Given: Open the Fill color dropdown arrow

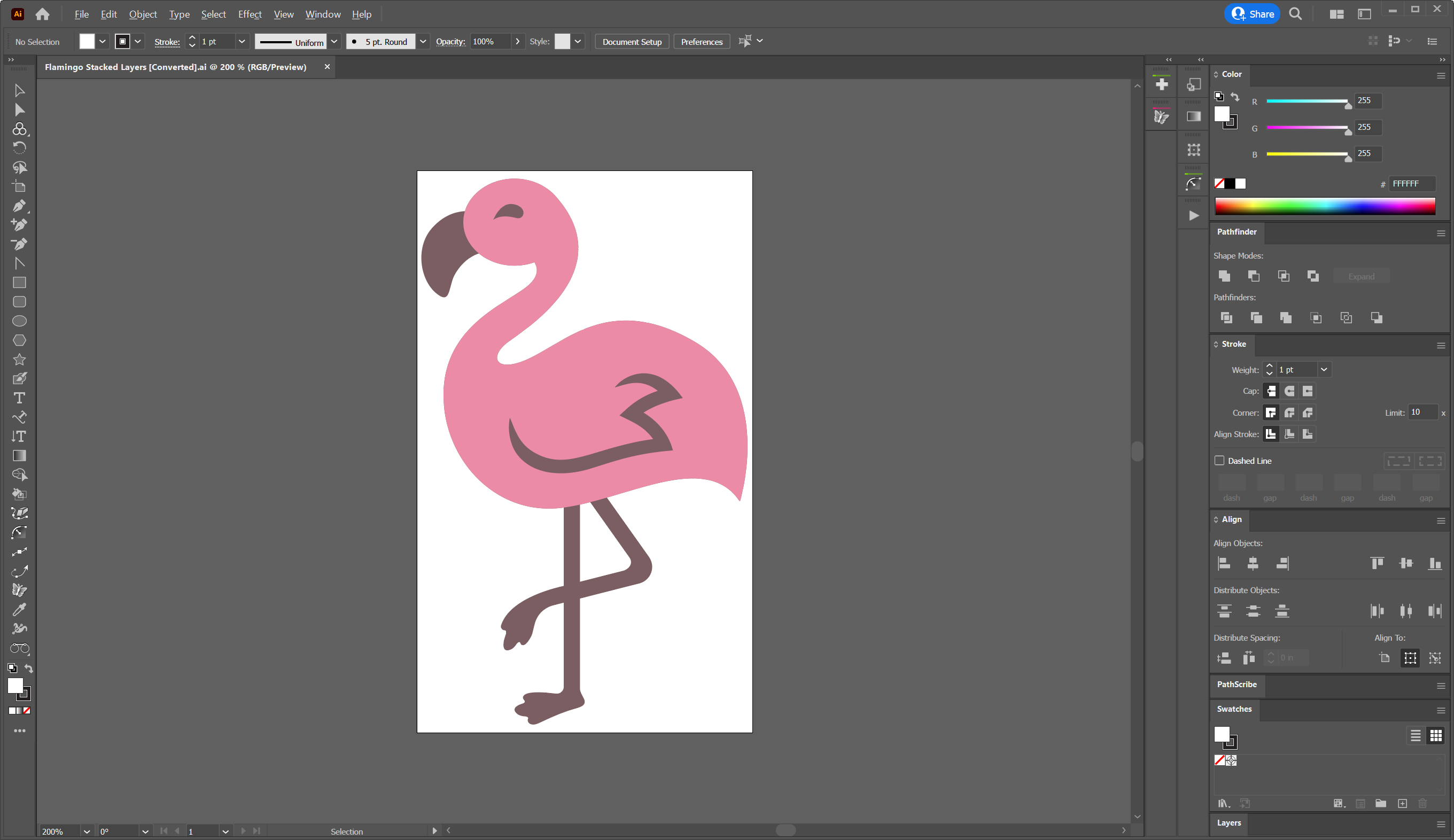Looking at the screenshot, I should pyautogui.click(x=102, y=42).
